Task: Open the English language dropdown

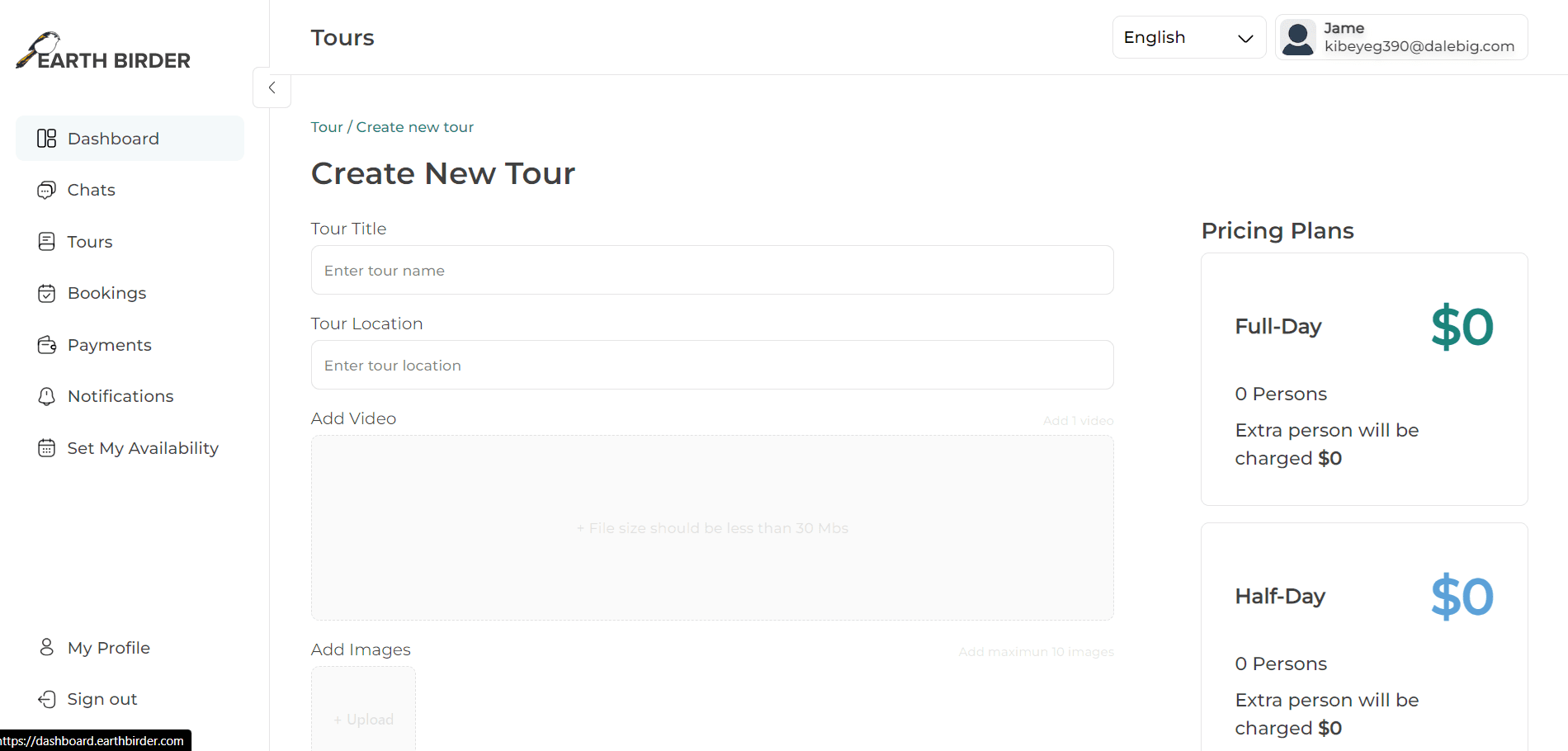Action: [1188, 37]
